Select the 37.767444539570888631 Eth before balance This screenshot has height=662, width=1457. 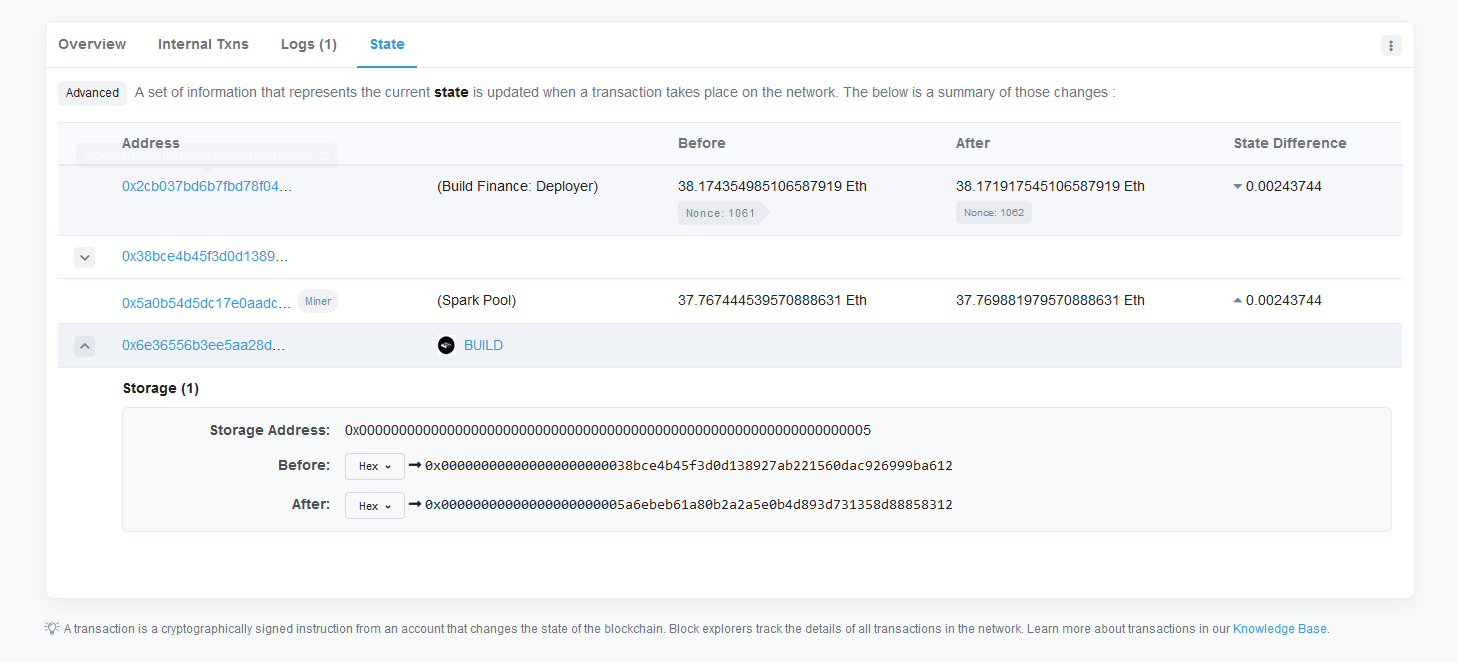pos(772,300)
